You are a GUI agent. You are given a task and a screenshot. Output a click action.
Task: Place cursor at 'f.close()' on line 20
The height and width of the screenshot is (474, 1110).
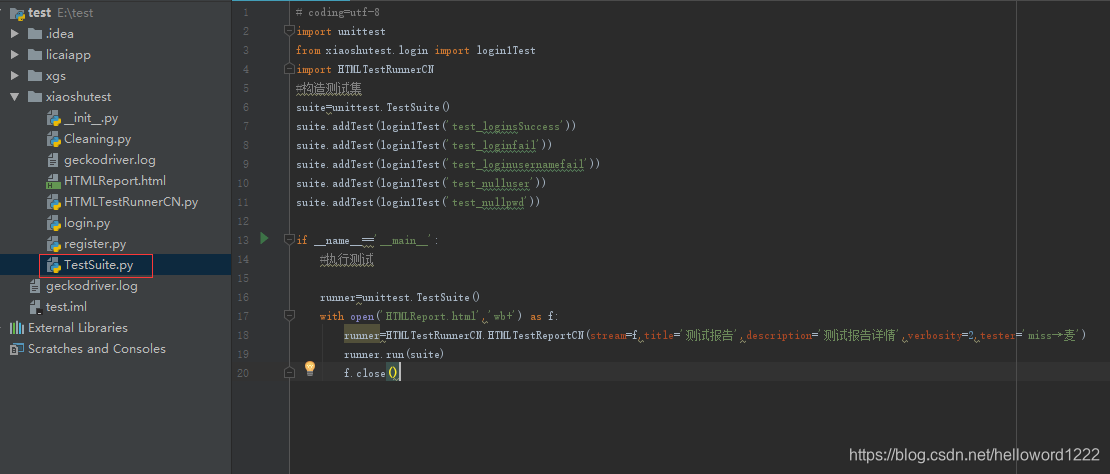[x=372, y=373]
